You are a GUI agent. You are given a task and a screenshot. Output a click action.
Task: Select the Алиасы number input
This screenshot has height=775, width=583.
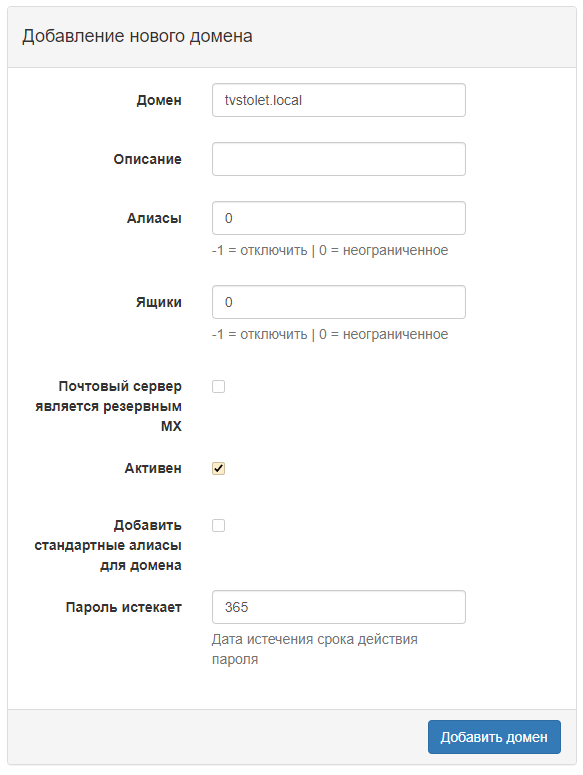[x=338, y=217]
